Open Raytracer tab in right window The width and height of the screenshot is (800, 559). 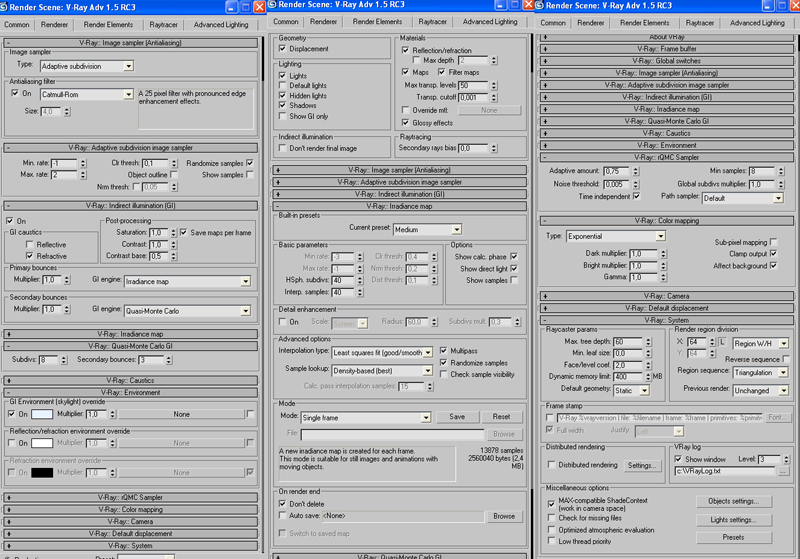699,23
